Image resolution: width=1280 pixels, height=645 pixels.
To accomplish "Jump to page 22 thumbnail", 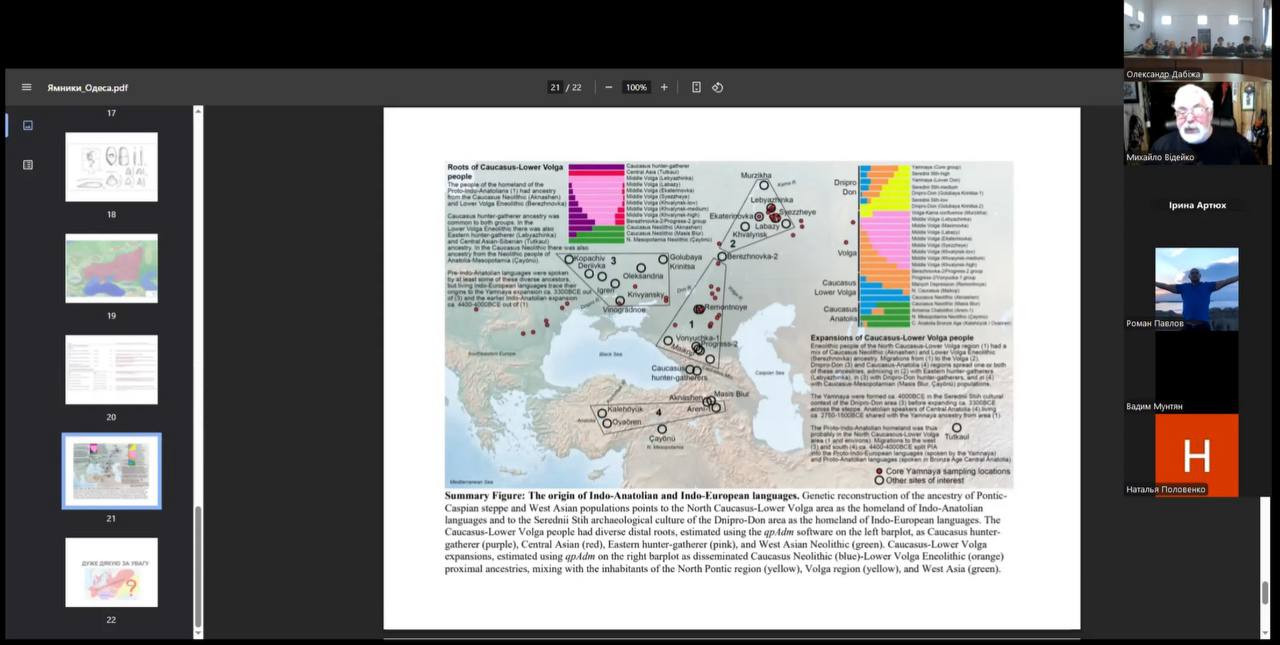I will pyautogui.click(x=111, y=572).
